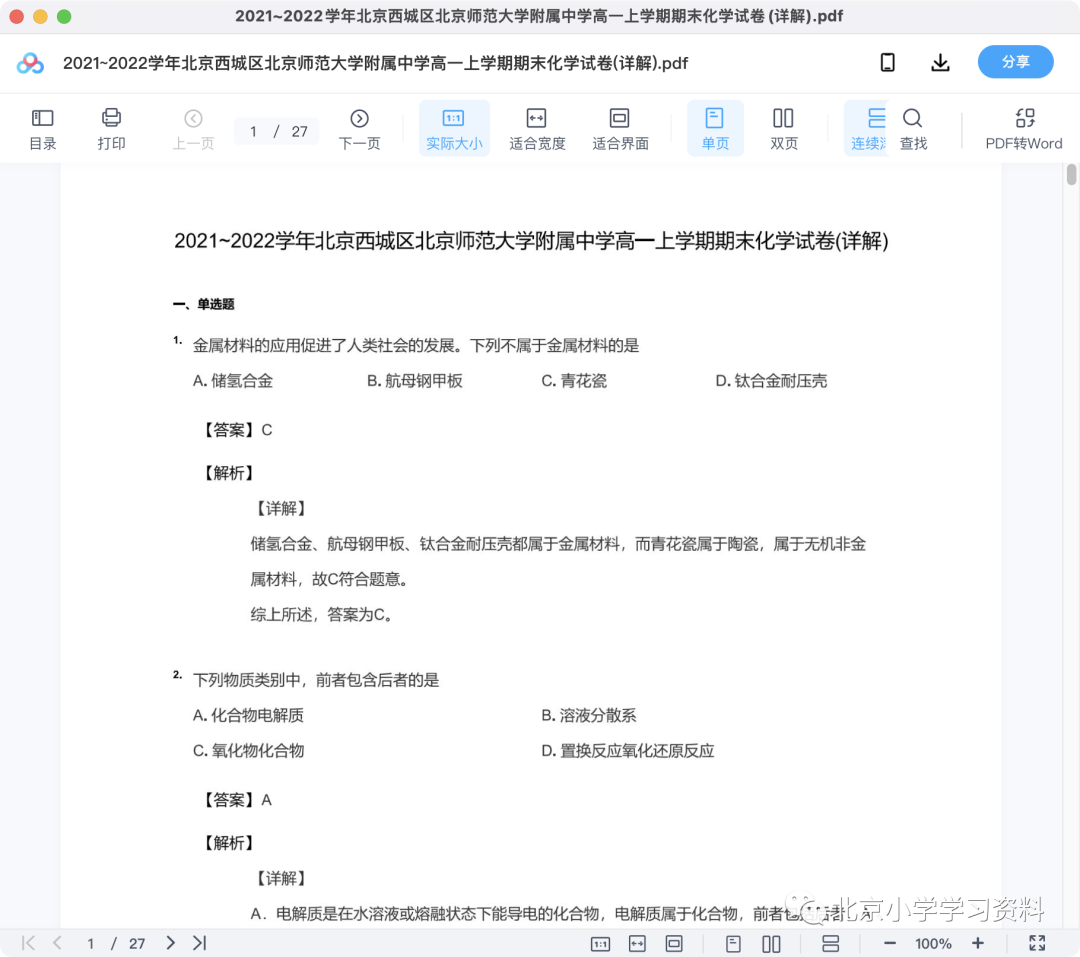Click the document title heading text
The width and height of the screenshot is (1080, 957).
click(x=531, y=240)
